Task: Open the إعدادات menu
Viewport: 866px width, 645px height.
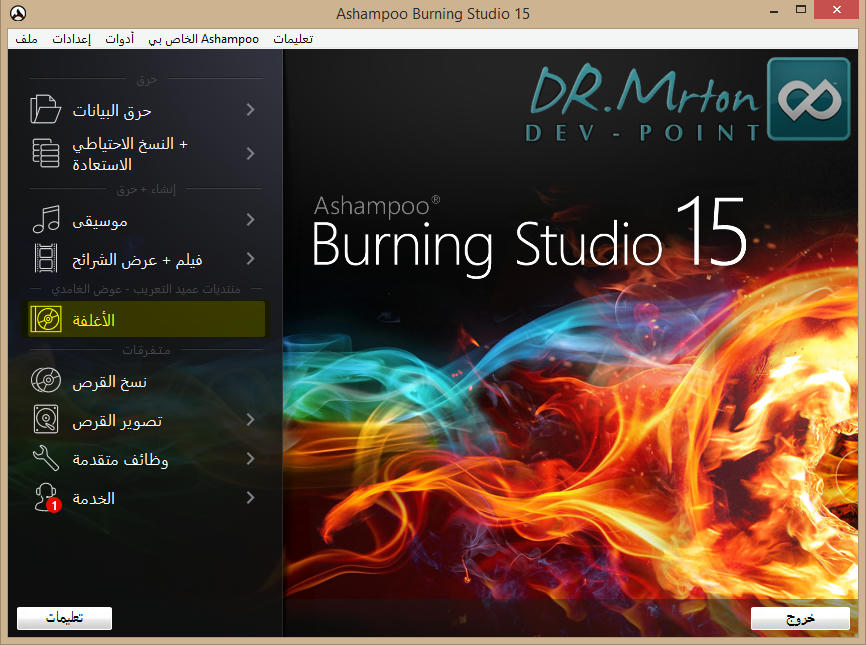Action: tap(71, 39)
